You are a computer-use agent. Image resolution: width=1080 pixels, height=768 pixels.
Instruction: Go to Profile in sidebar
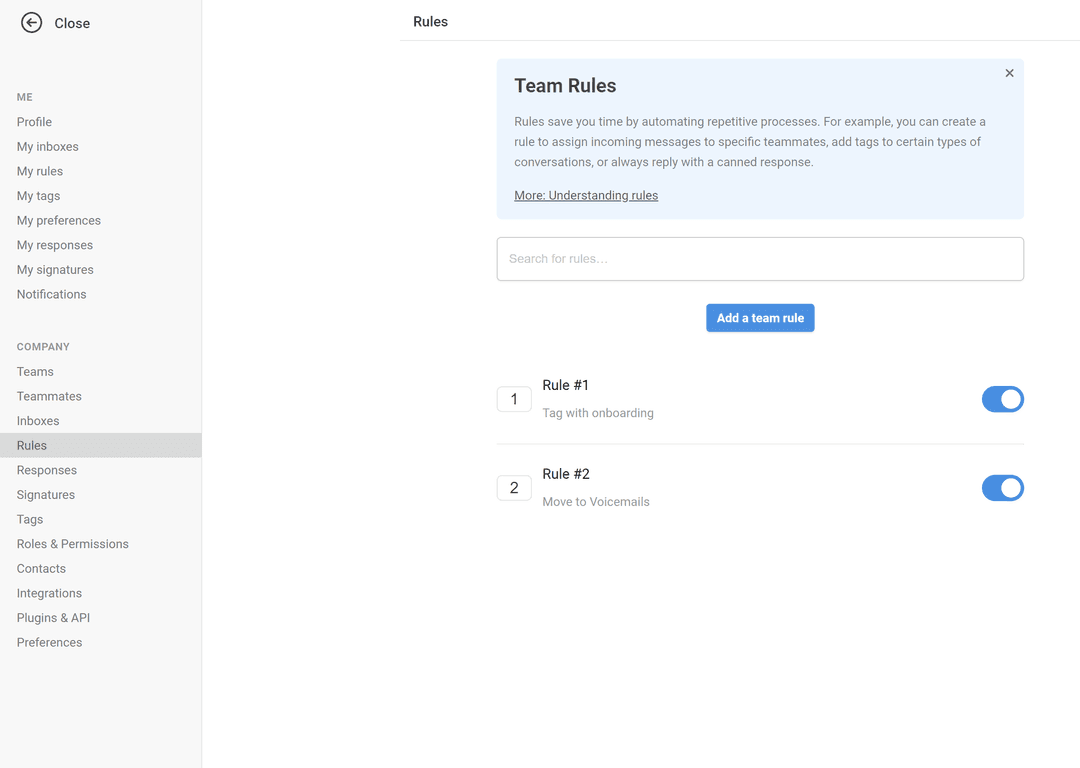[x=34, y=122]
